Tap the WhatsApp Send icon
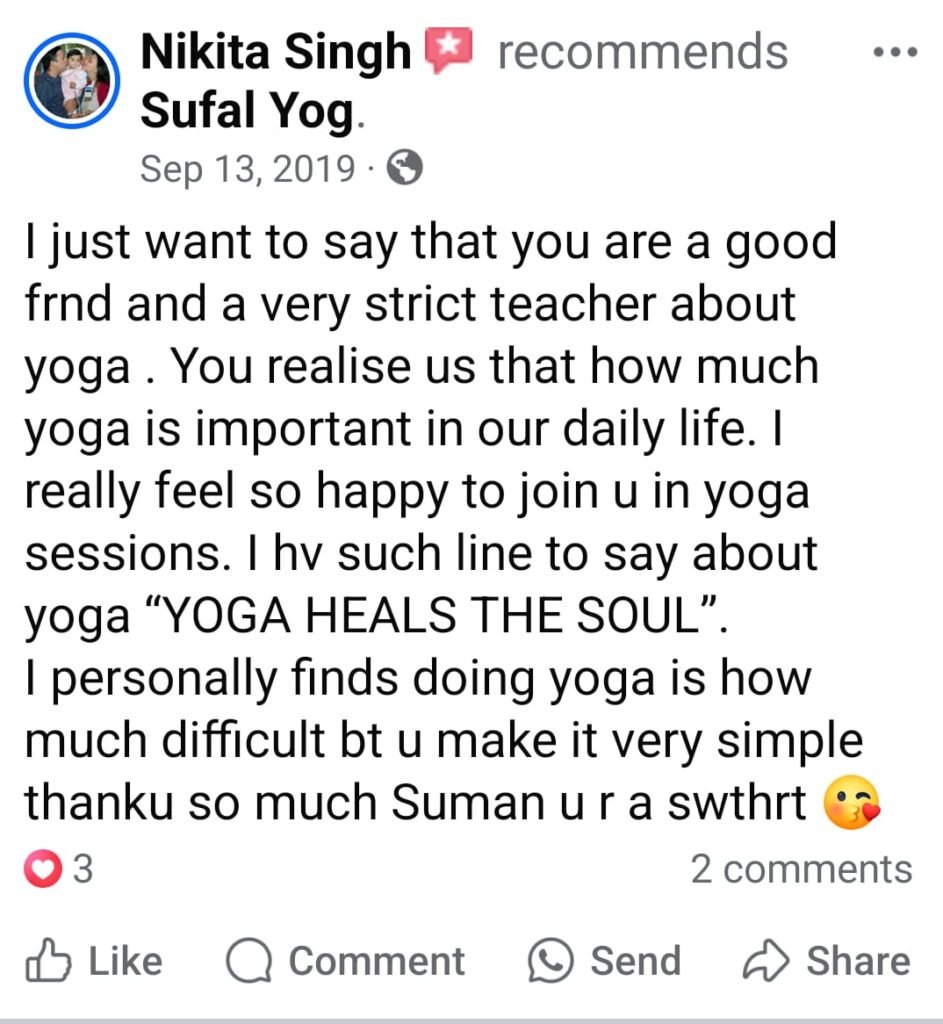Viewport: 943px width, 1024px height. click(x=551, y=961)
